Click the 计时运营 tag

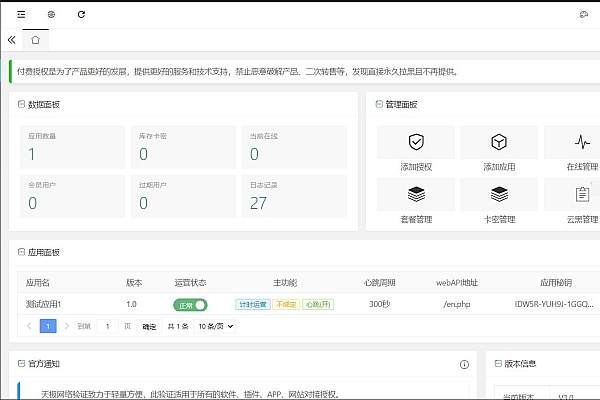click(x=252, y=304)
